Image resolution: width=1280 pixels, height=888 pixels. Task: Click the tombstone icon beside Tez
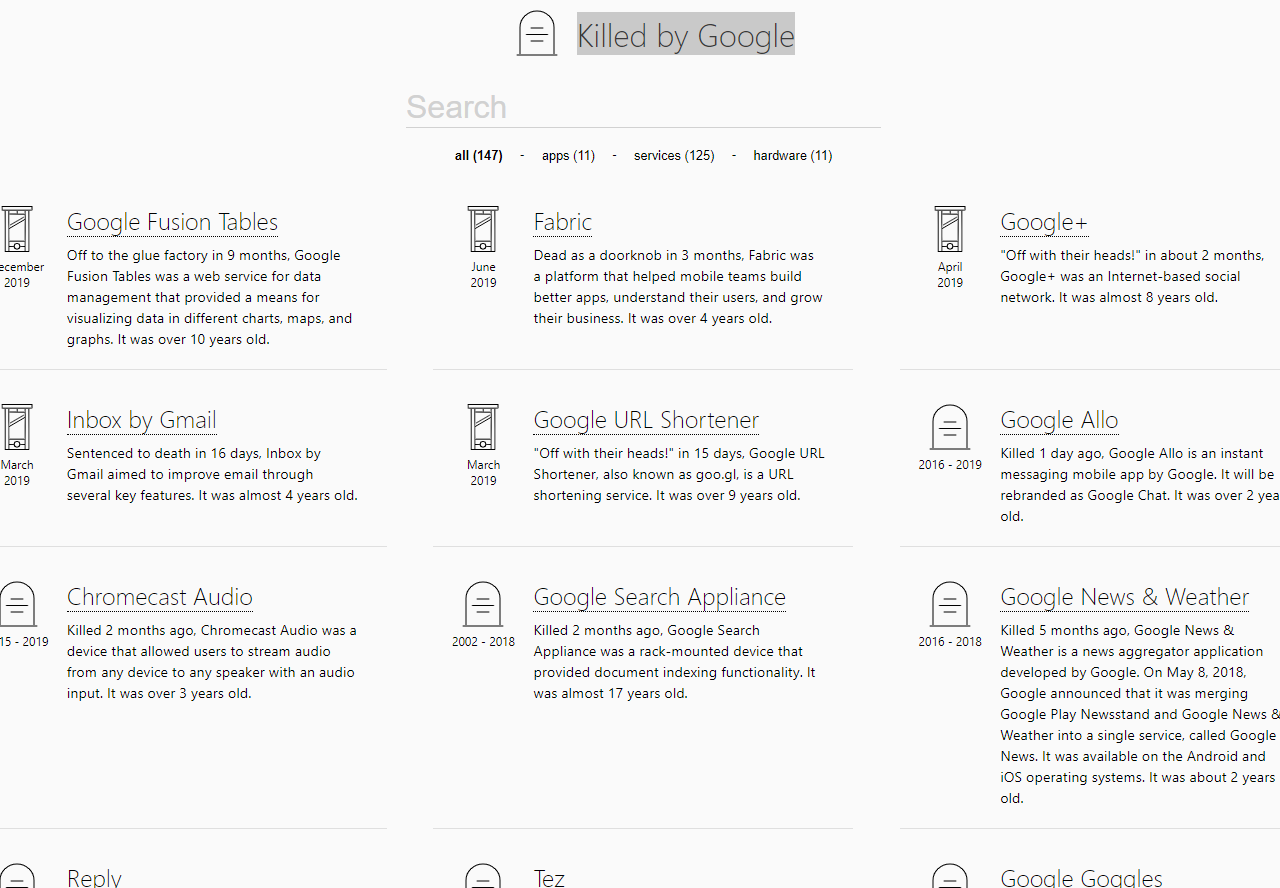483,875
